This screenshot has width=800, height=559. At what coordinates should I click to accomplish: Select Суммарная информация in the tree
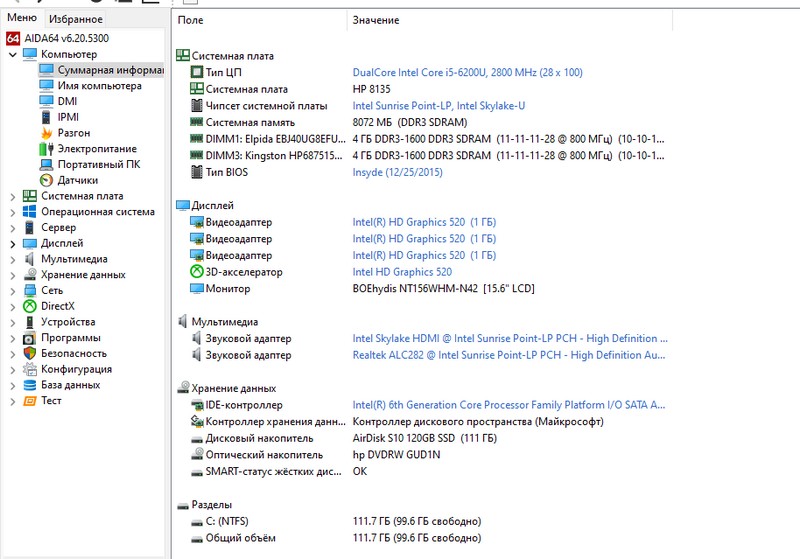(x=109, y=70)
